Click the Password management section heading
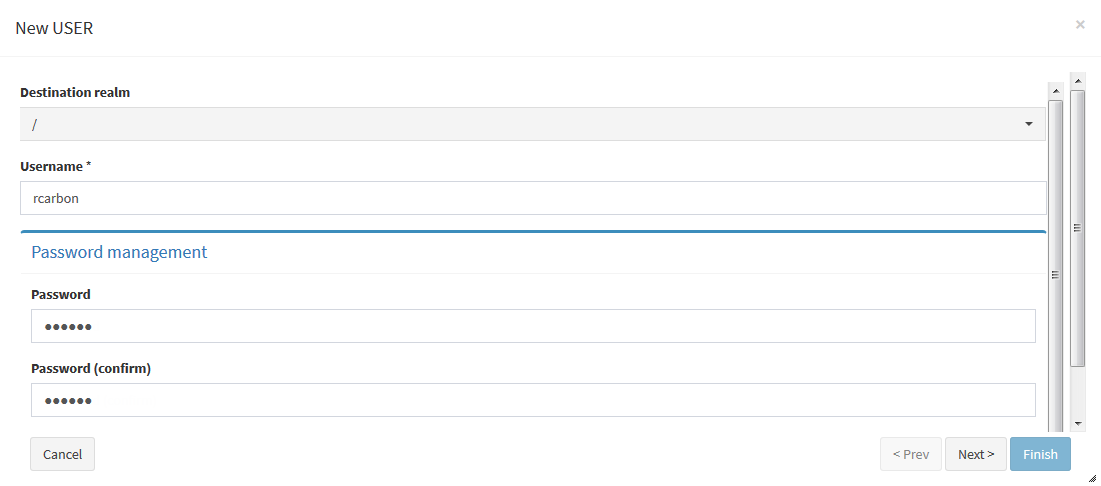 tap(119, 252)
